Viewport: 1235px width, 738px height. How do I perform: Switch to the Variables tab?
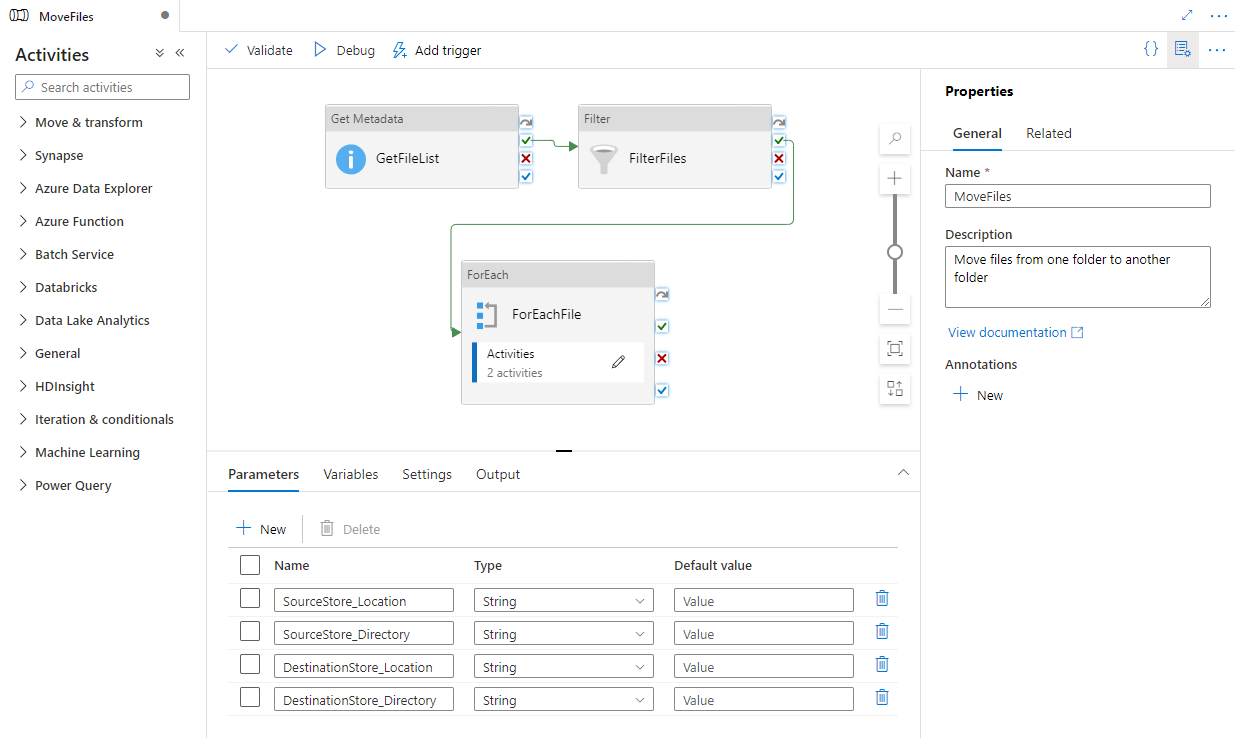point(350,474)
